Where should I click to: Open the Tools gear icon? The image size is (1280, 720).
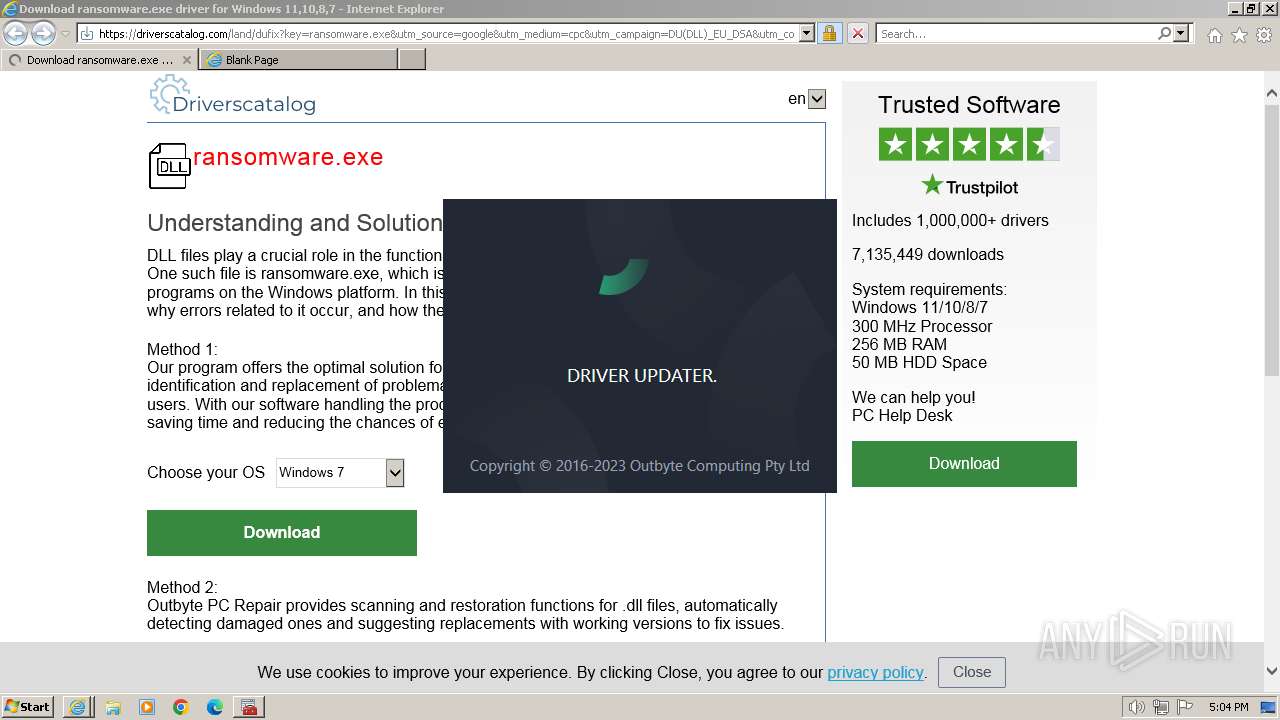[x=1264, y=35]
